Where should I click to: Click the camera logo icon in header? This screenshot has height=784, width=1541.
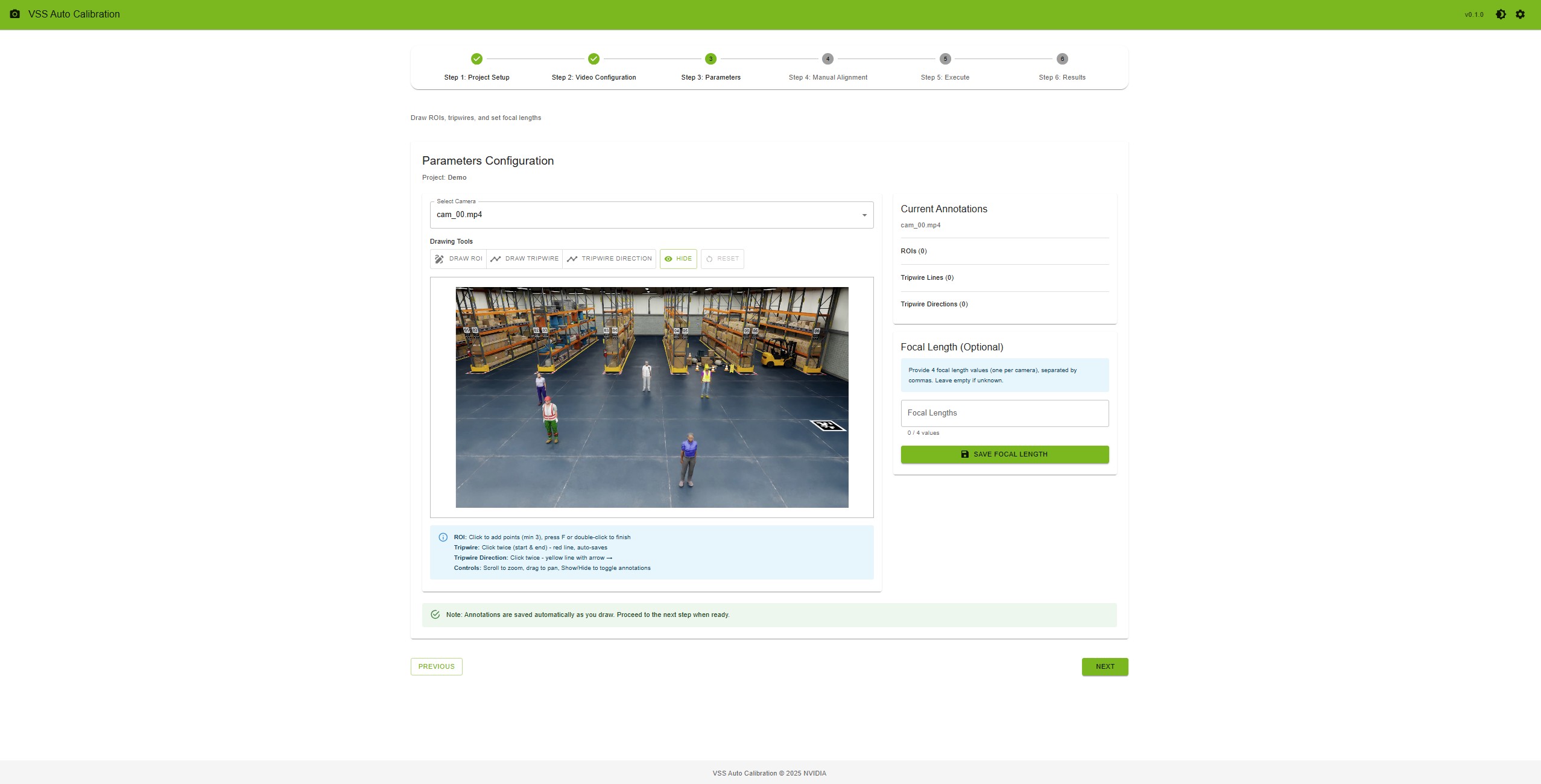pyautogui.click(x=14, y=14)
